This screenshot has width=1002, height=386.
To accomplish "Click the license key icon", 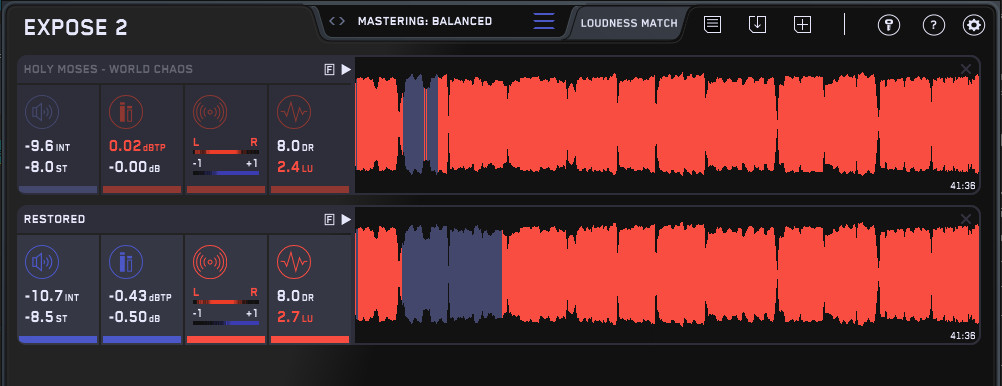I will (x=889, y=25).
